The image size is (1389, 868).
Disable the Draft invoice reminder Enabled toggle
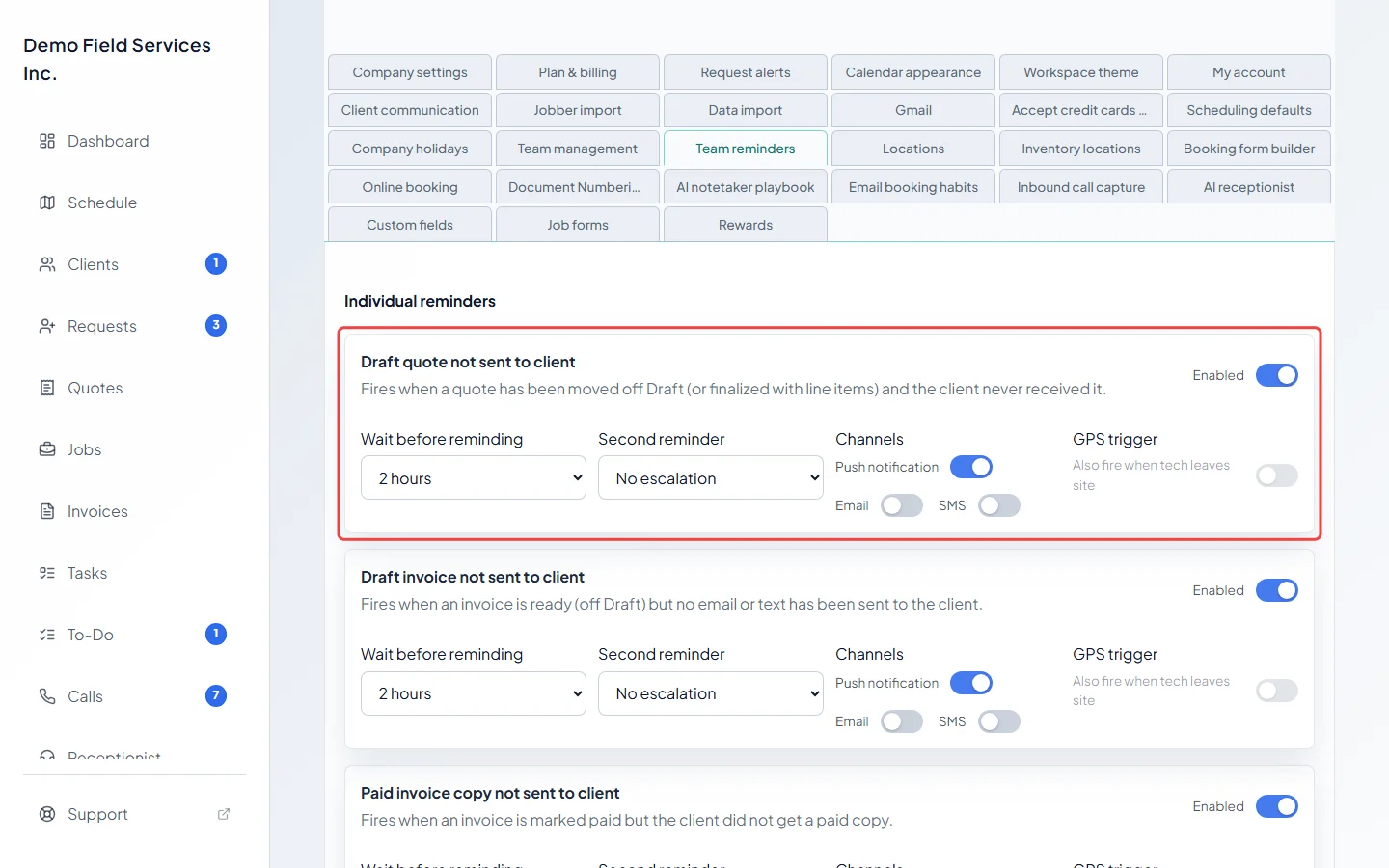(x=1277, y=590)
